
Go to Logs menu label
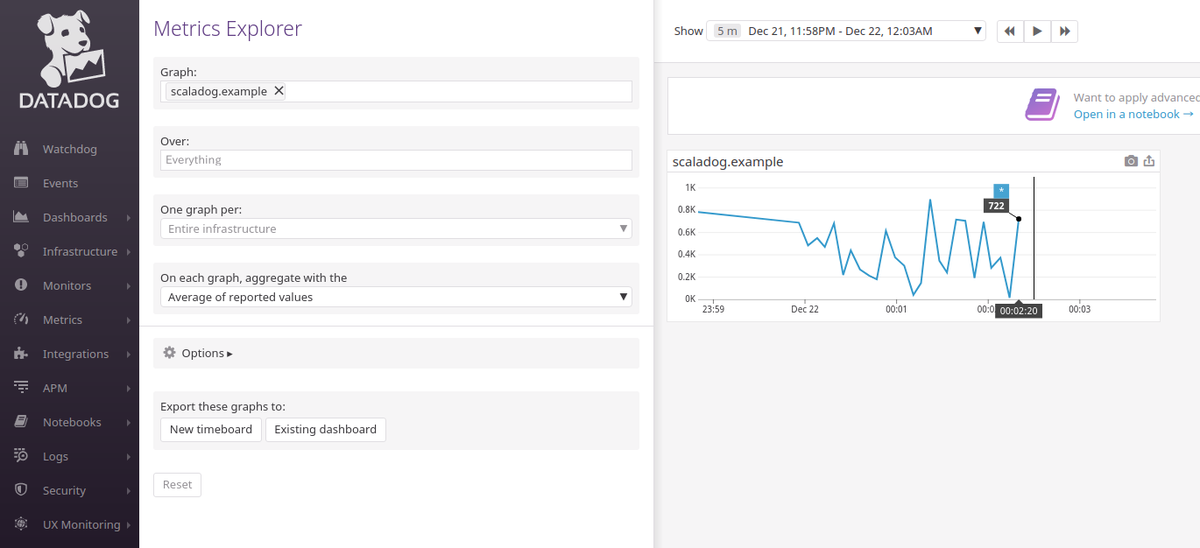56,456
